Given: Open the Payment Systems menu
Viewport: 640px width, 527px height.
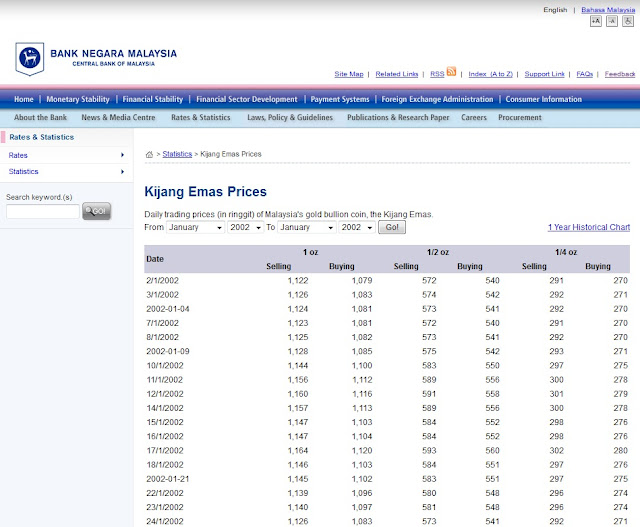Looking at the screenshot, I should tap(340, 99).
